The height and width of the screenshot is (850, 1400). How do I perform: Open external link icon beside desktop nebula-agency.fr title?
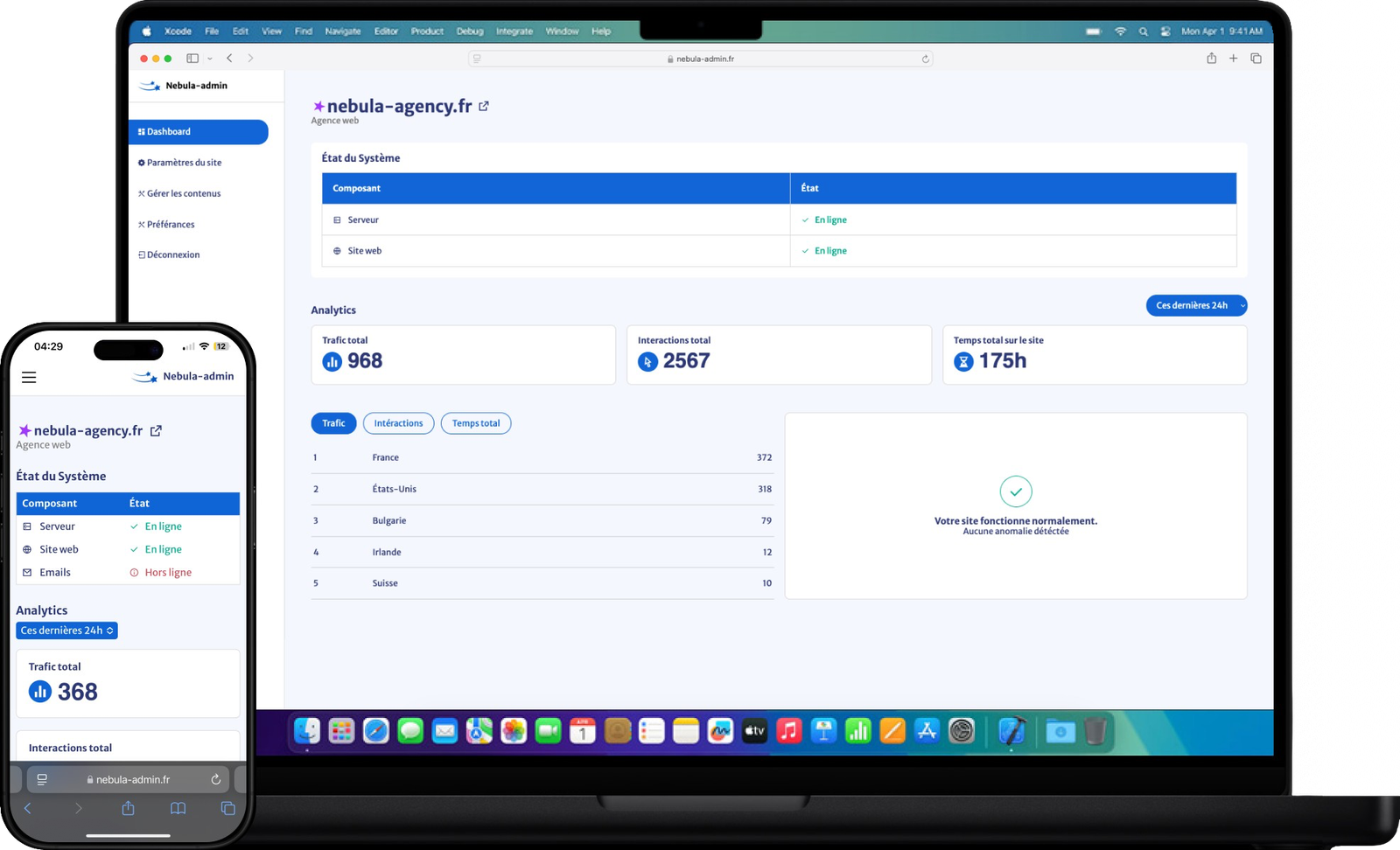tap(484, 106)
